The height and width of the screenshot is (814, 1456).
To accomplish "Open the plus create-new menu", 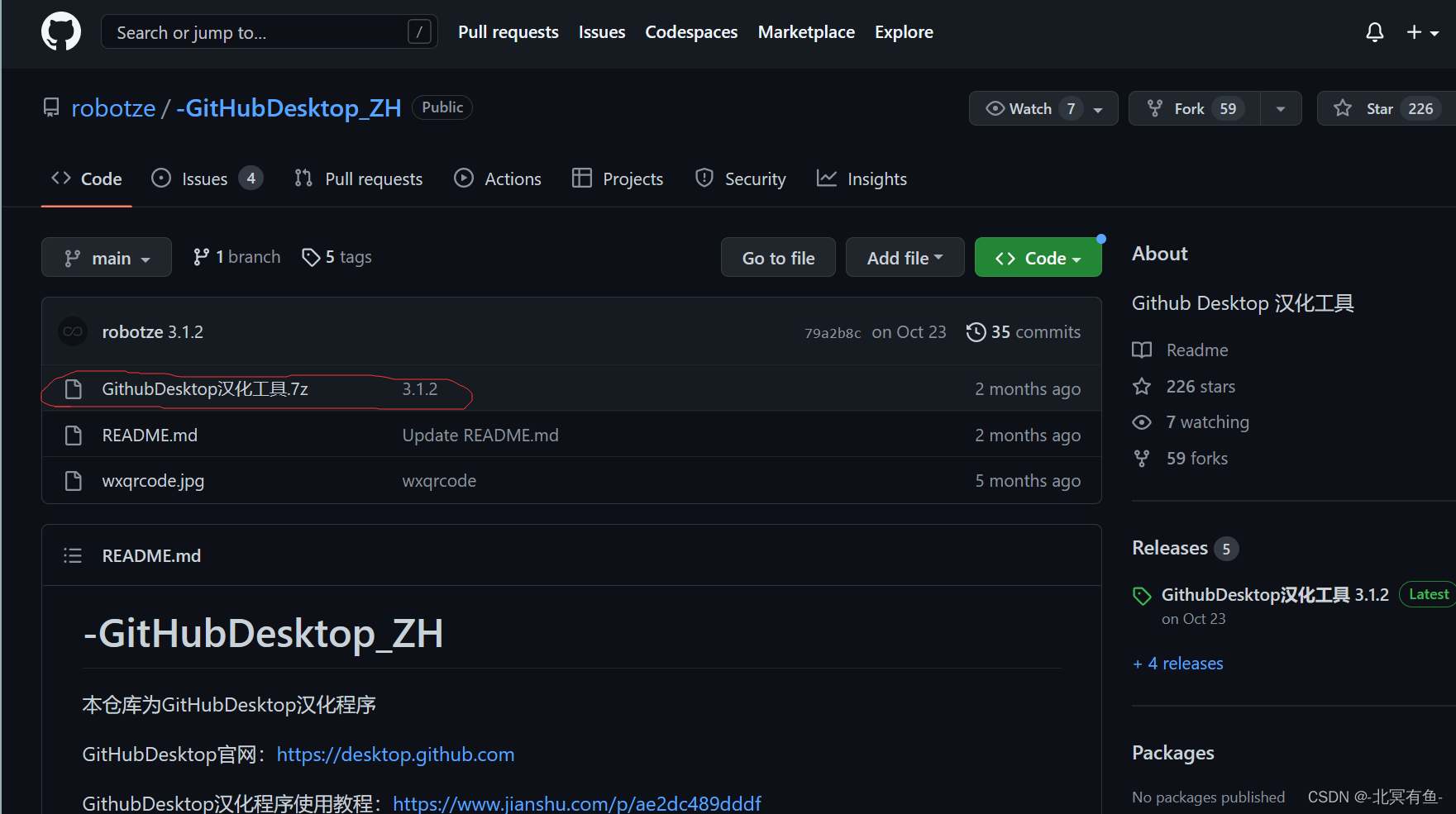I will point(1422,32).
